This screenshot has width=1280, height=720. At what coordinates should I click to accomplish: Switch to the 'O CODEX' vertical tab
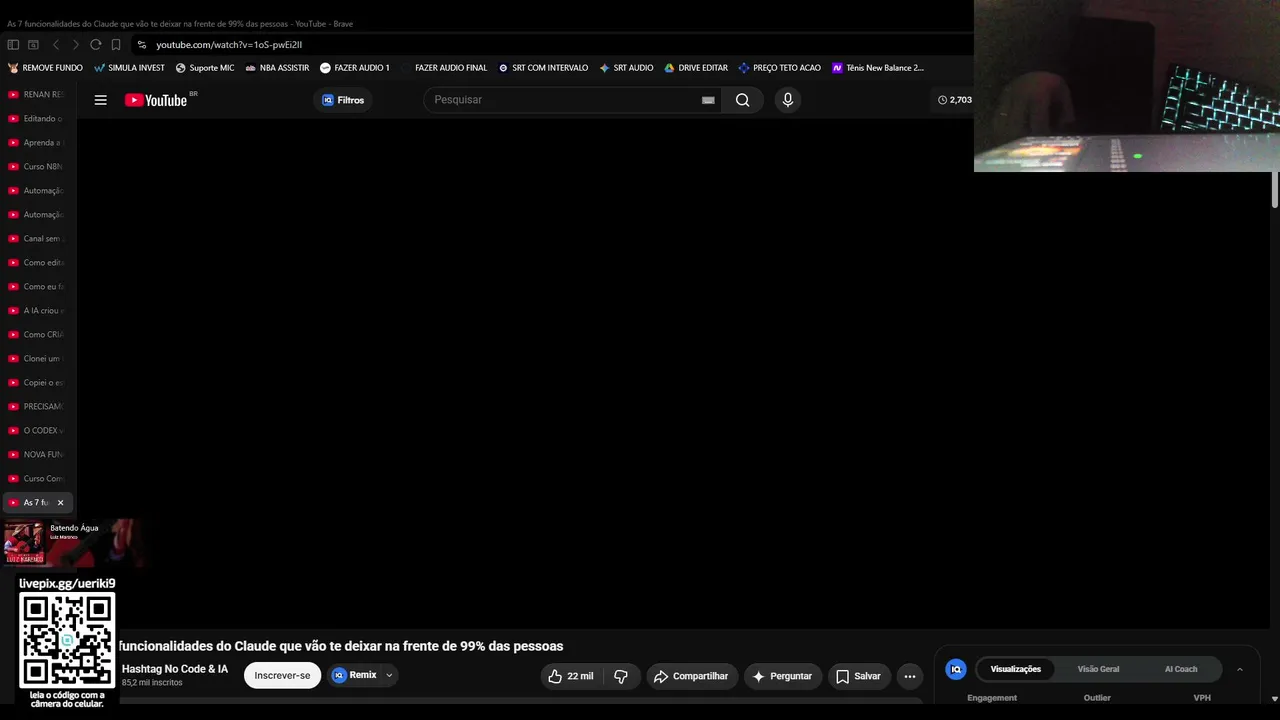pos(36,431)
